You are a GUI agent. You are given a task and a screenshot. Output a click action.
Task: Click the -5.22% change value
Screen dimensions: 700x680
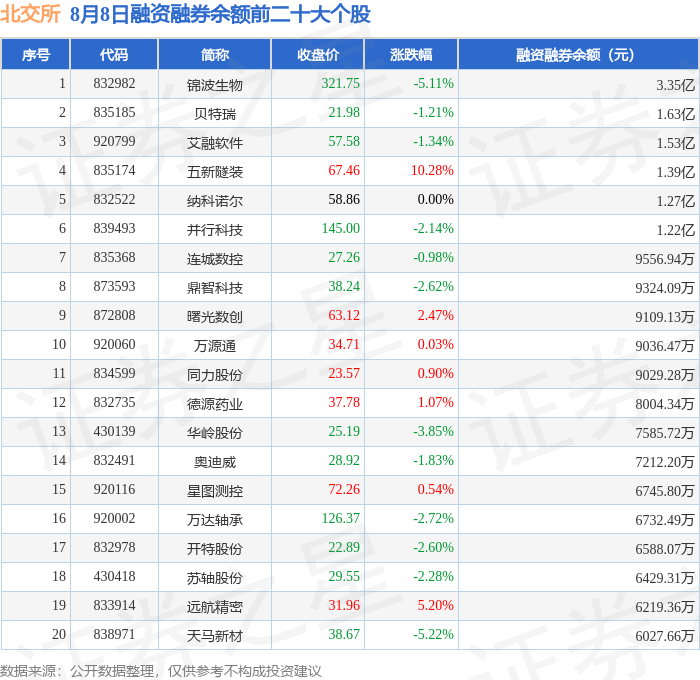pyautogui.click(x=433, y=635)
